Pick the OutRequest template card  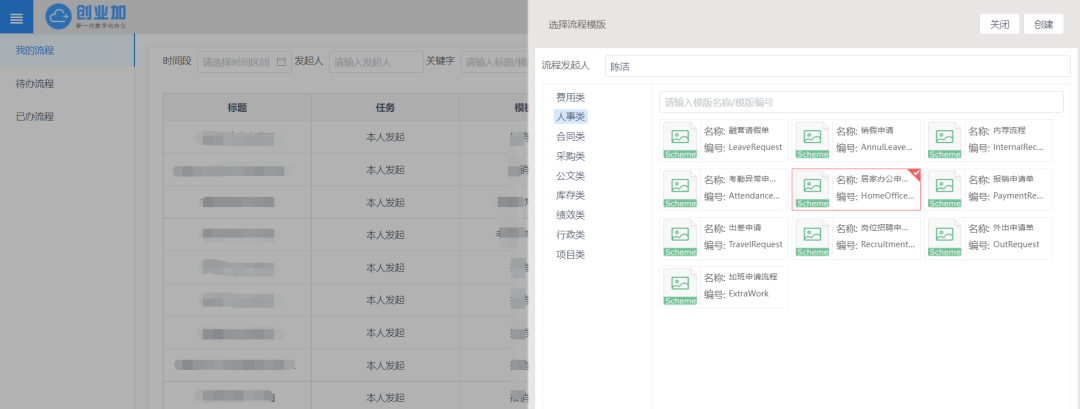(x=989, y=237)
